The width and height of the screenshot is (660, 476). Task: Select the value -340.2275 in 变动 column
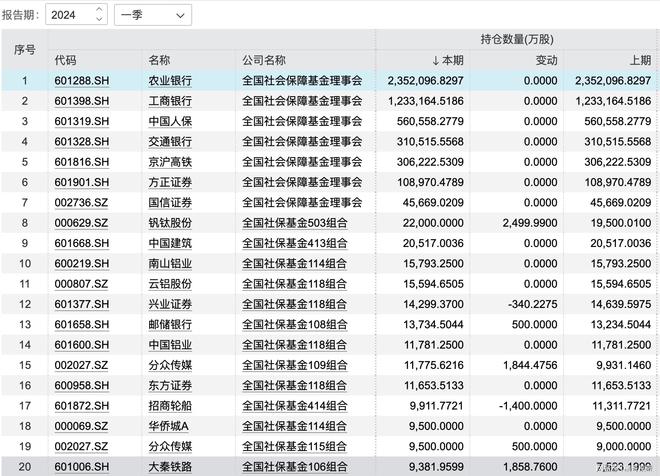533,304
